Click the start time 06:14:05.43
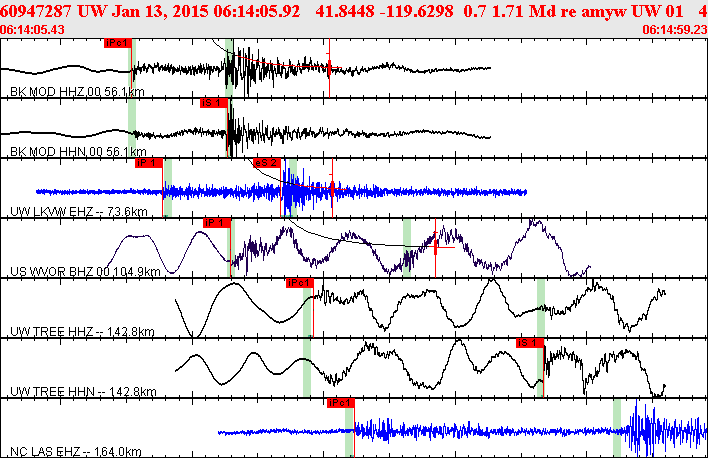Viewport: 708px width, 458px height. click(32, 30)
